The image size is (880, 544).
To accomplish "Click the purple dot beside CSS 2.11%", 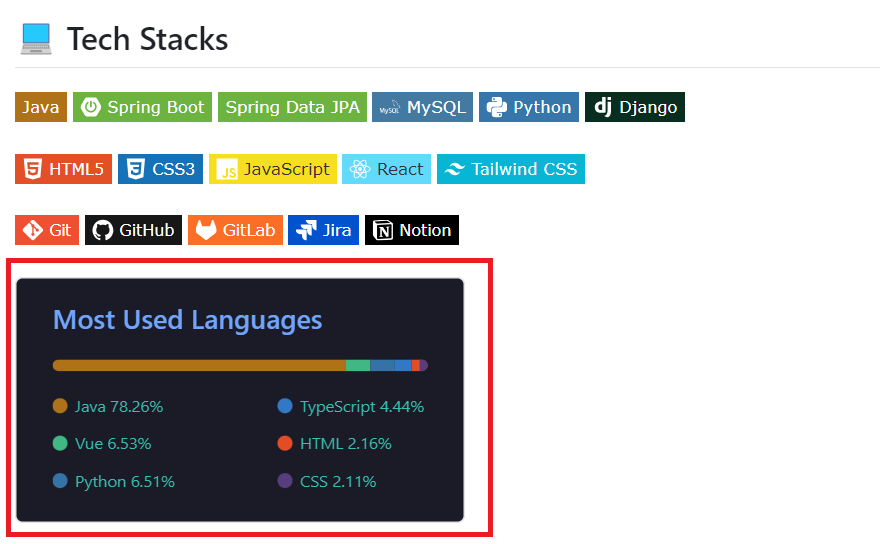I will tap(285, 481).
